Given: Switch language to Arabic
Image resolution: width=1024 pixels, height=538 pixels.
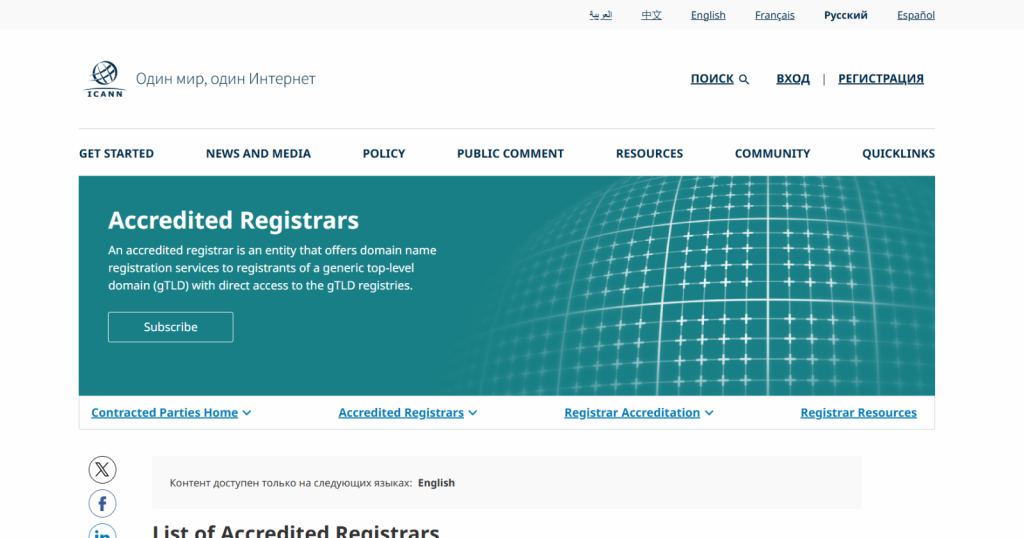Looking at the screenshot, I should 600,15.
